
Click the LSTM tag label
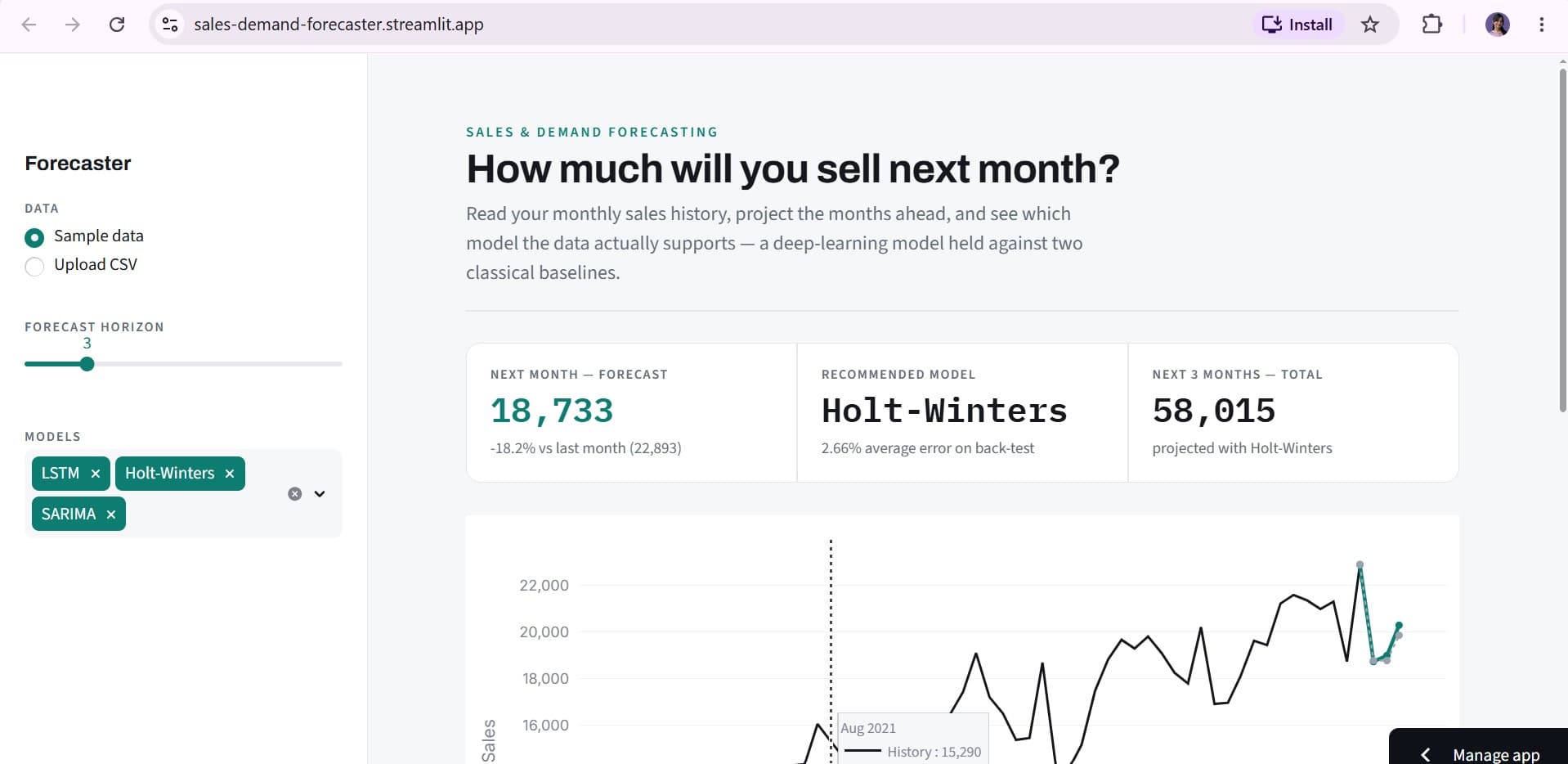[60, 474]
